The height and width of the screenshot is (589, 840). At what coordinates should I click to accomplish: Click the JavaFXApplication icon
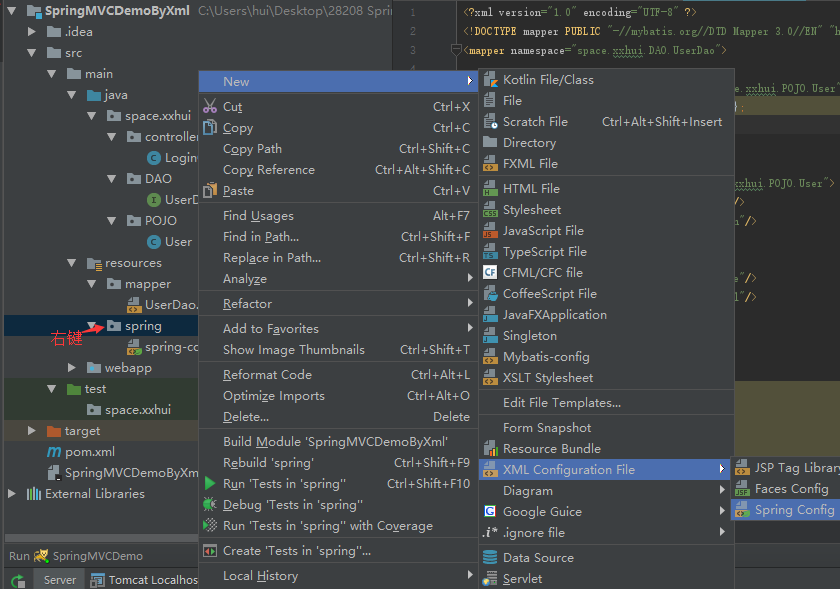(x=490, y=315)
